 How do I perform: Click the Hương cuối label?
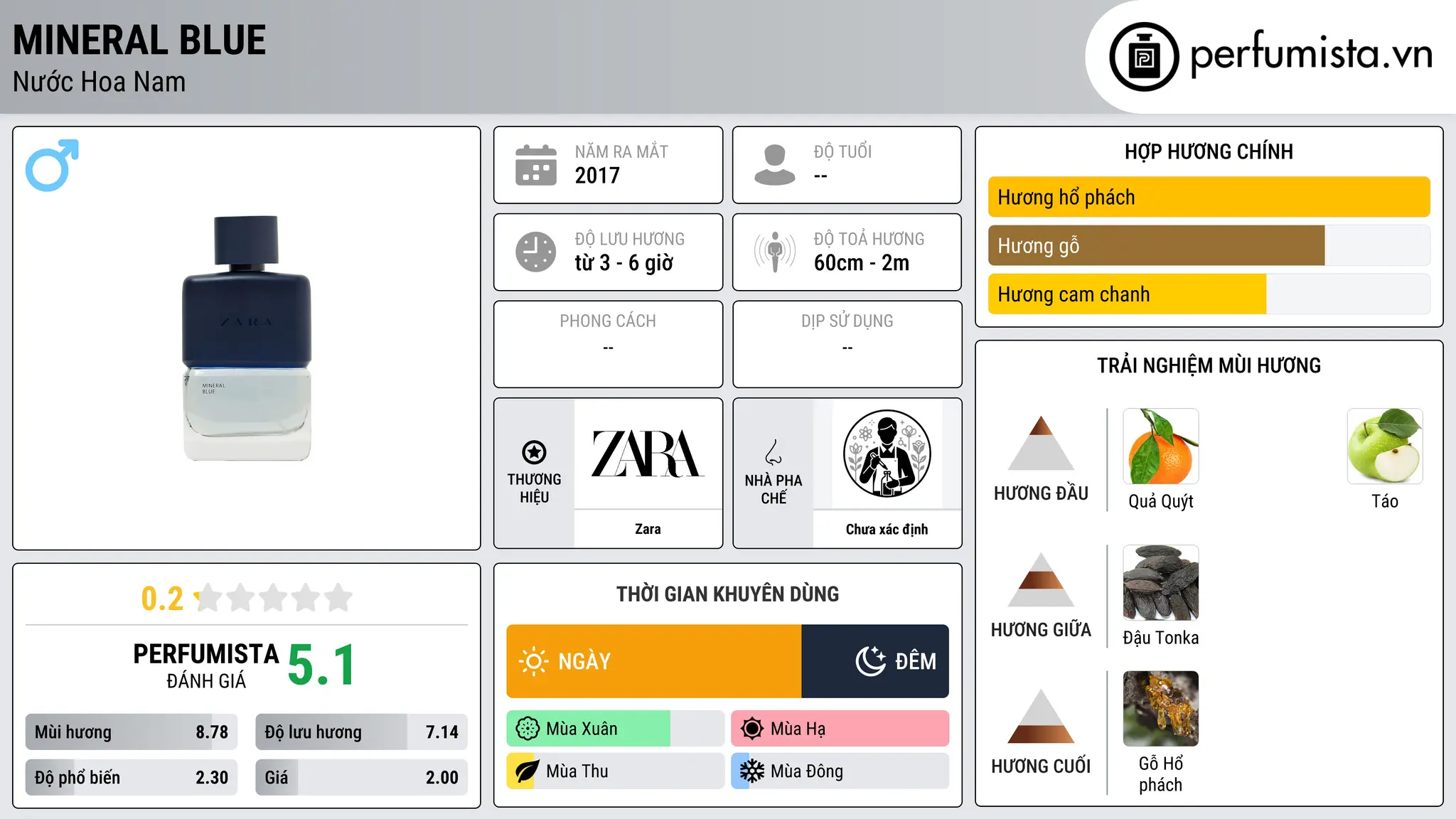click(x=1042, y=766)
